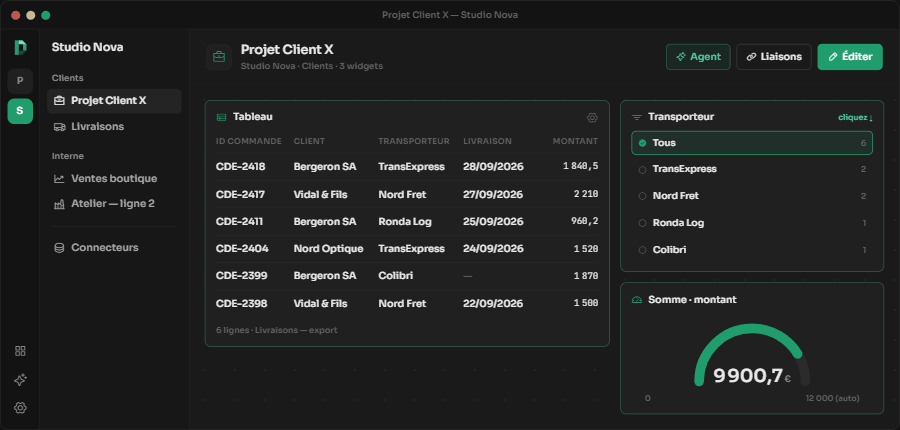Click delivery date 22/09/2026
The height and width of the screenshot is (430, 900).
(493, 304)
